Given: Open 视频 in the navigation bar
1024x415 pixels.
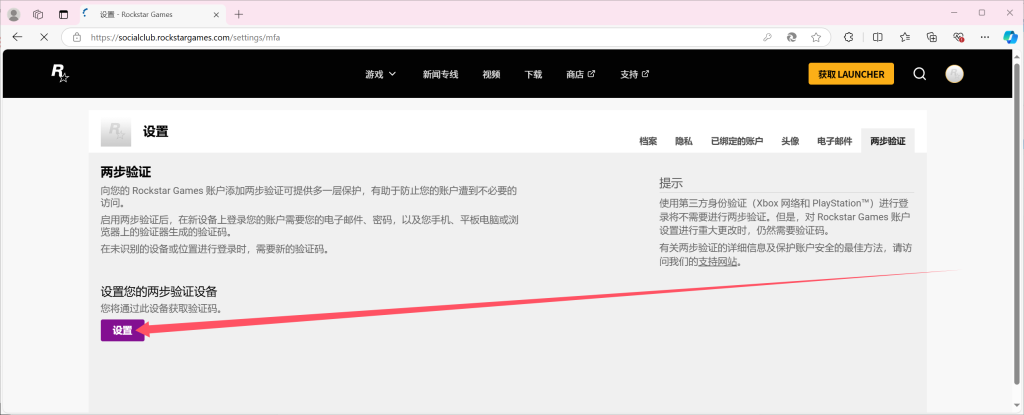Looking at the screenshot, I should point(491,75).
